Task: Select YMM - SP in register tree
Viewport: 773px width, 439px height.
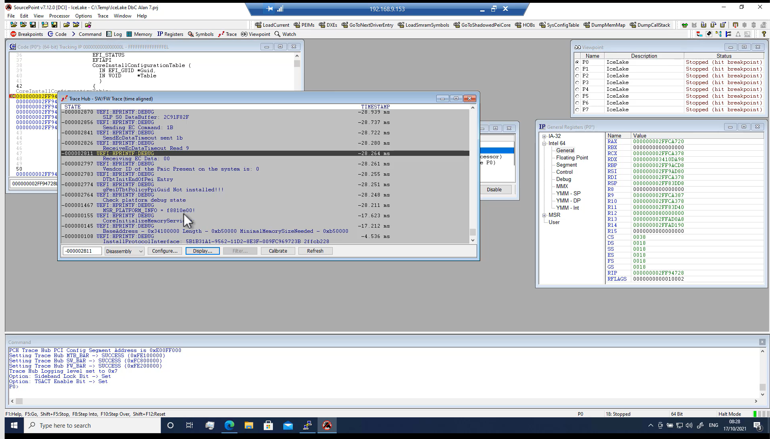Action: [x=568, y=193]
